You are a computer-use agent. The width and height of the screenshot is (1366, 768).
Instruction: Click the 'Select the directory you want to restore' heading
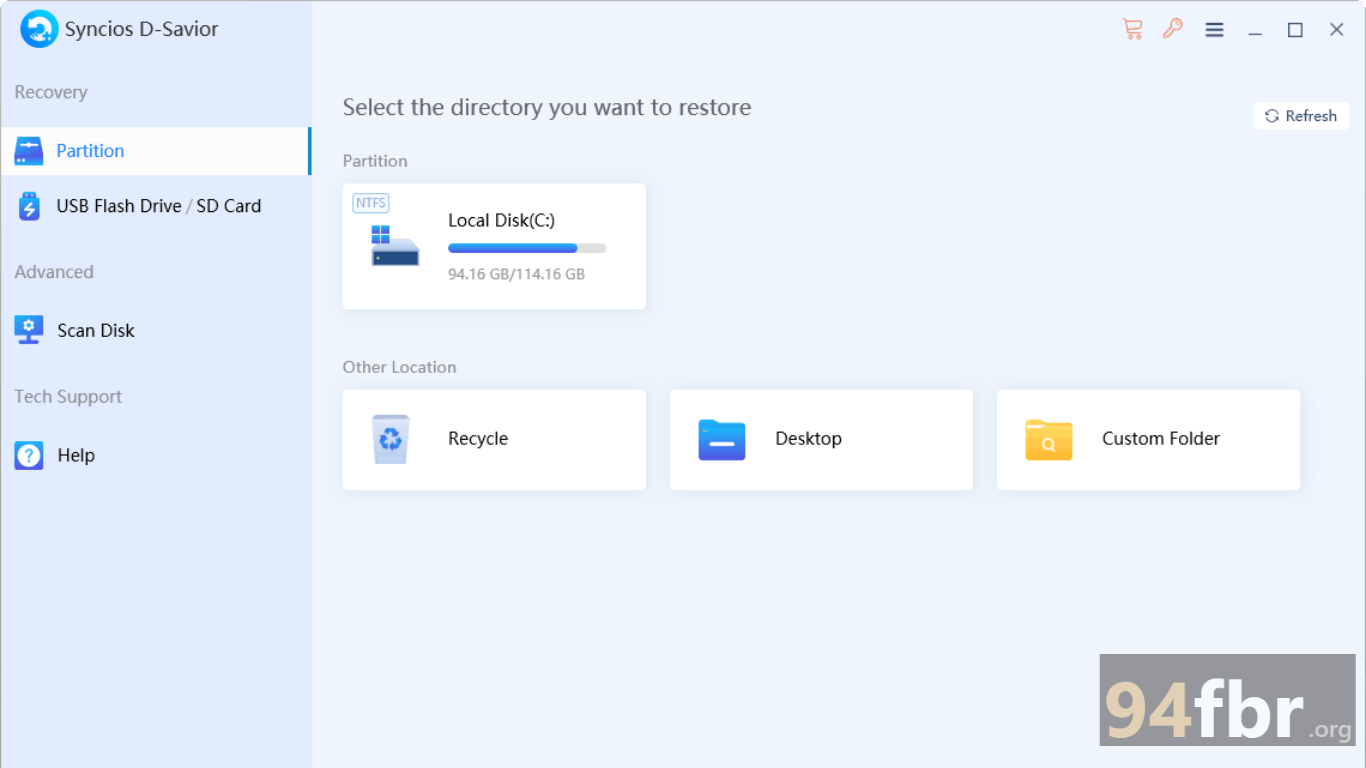tap(547, 108)
